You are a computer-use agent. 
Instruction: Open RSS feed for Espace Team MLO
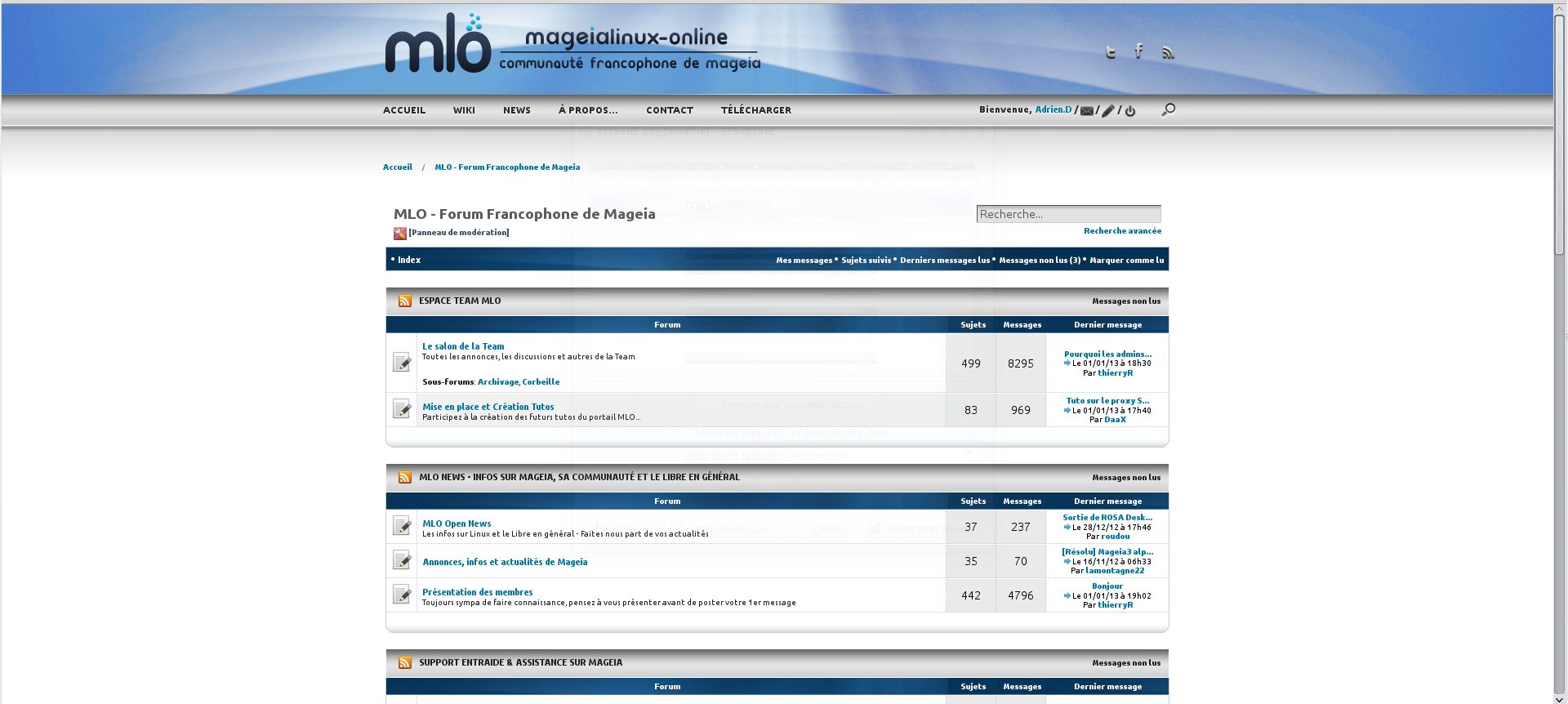(x=405, y=301)
